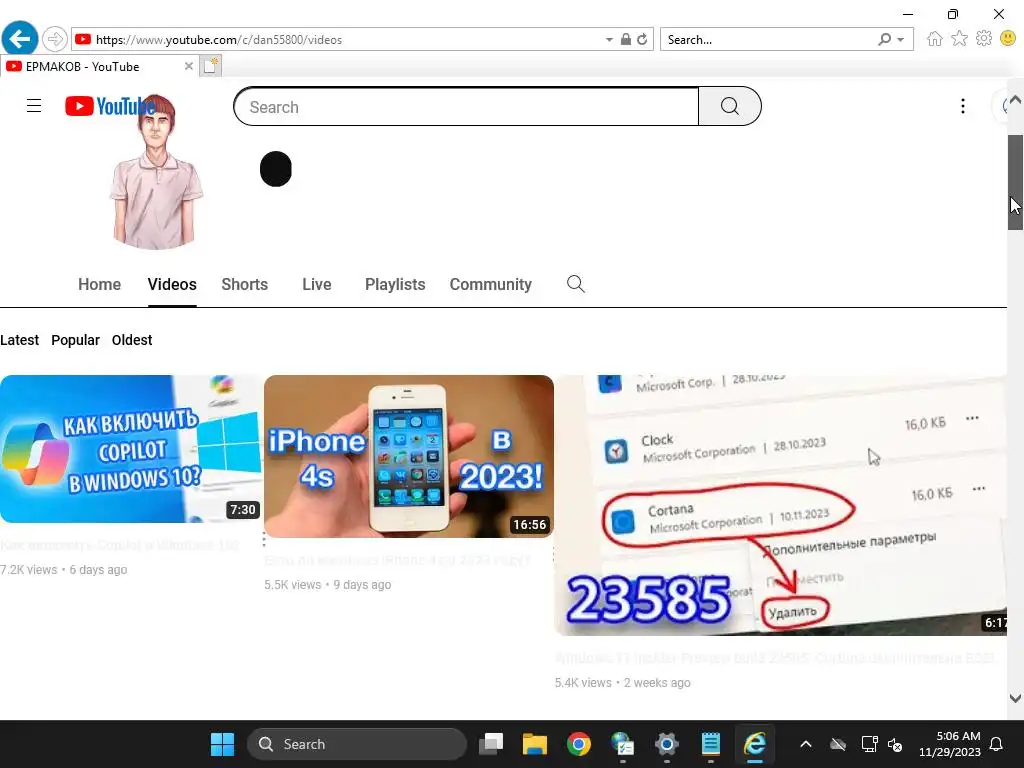The width and height of the screenshot is (1024, 768).
Task: Sort videos by Latest
Action: click(x=20, y=340)
